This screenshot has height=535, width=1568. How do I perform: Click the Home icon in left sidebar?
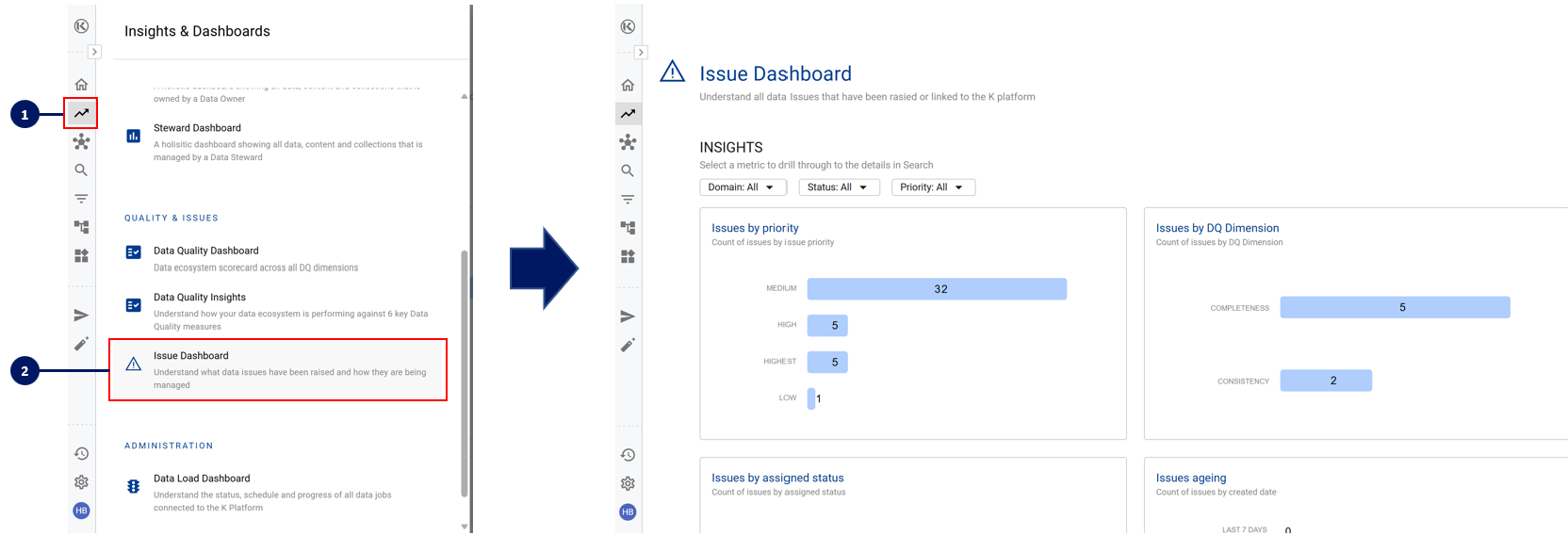point(81,85)
